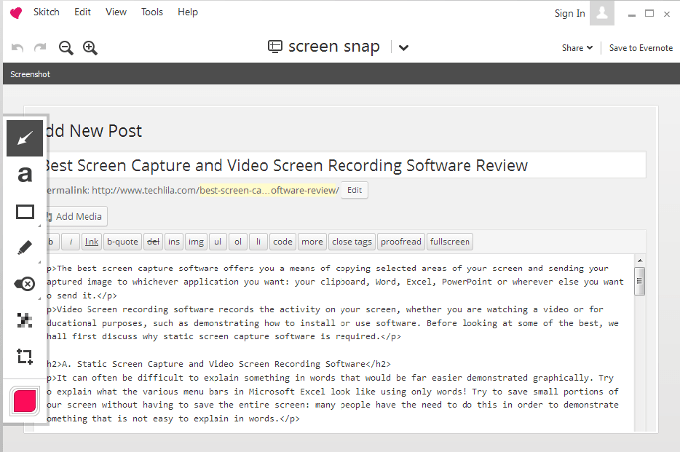Click the 'li' editor button
This screenshot has width=680, height=452.
pyautogui.click(x=258, y=242)
